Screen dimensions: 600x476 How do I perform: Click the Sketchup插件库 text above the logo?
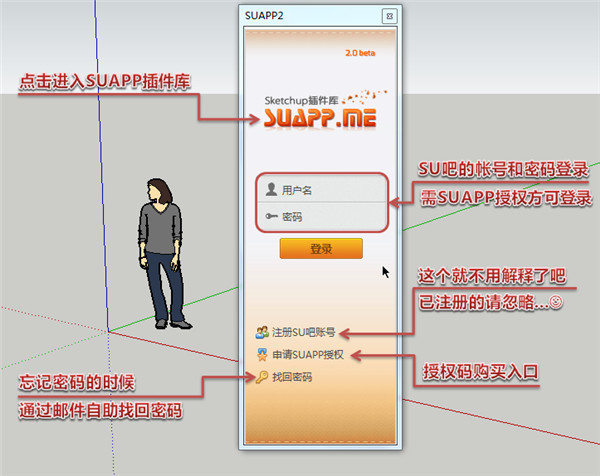pyautogui.click(x=302, y=101)
